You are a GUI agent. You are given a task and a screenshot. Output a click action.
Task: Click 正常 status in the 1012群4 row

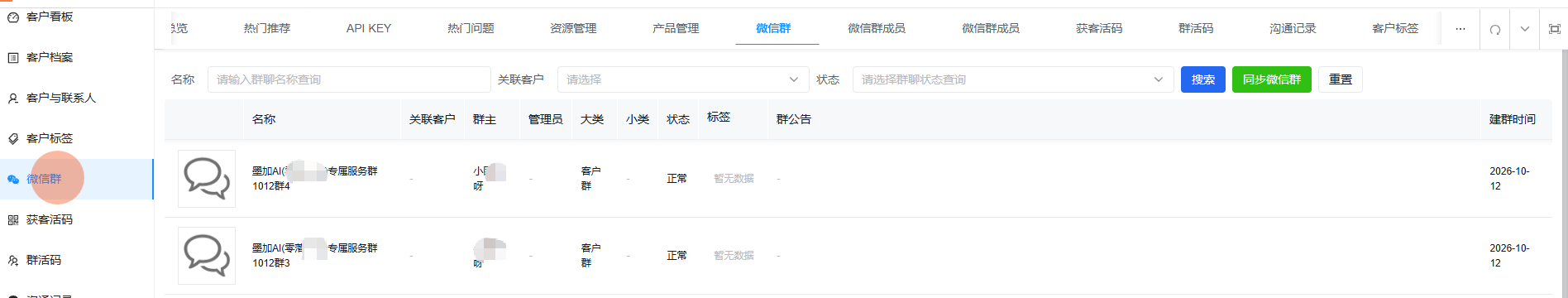[676, 178]
